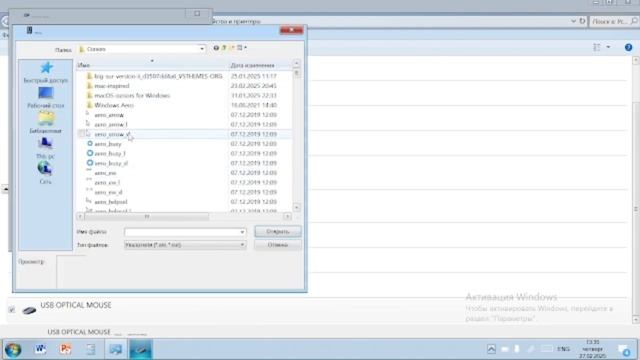The height and width of the screenshot is (360, 640).
Task: Switch ENG input language indicator
Action: pyautogui.click(x=563, y=349)
